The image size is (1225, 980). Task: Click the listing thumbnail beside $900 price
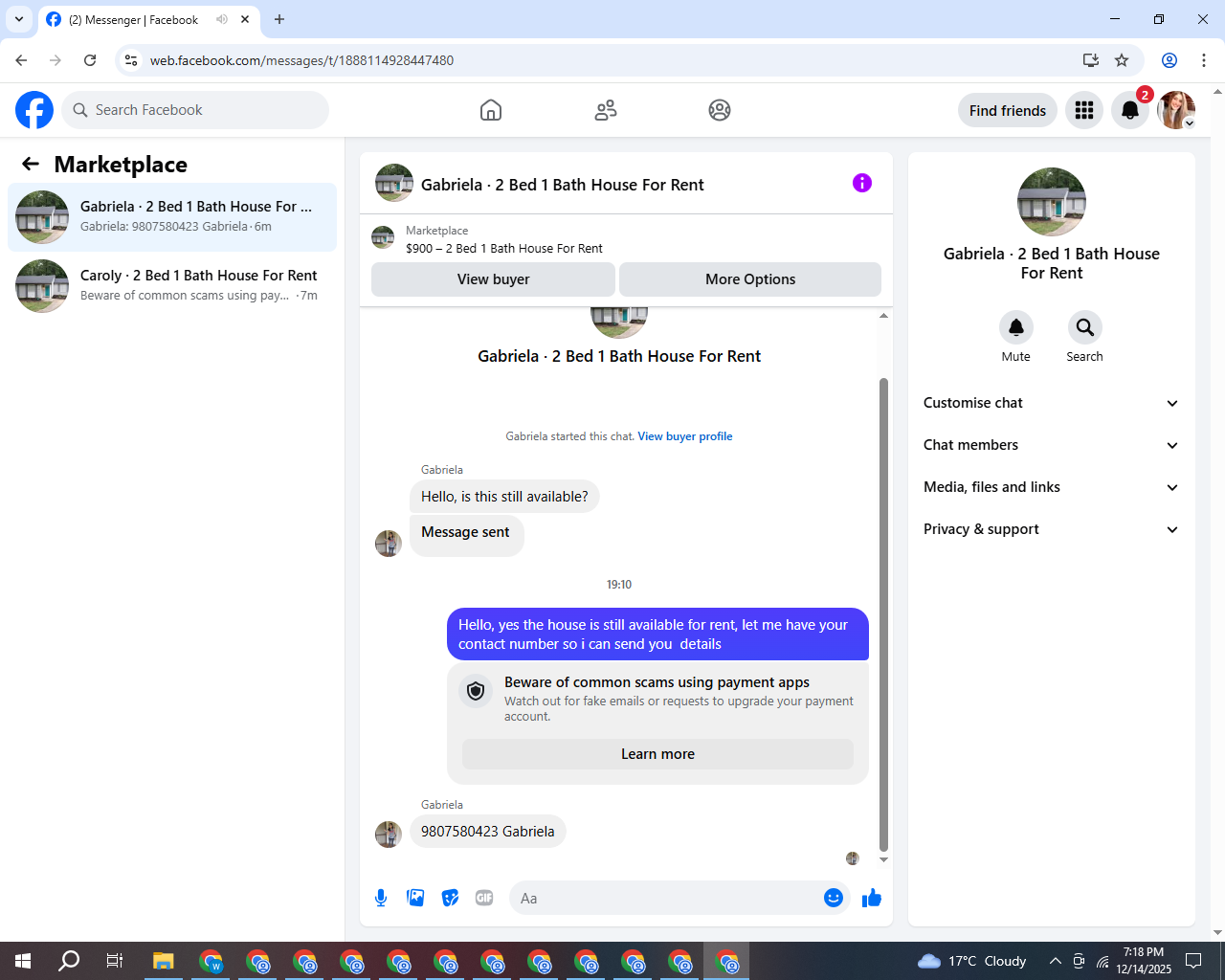coord(383,237)
